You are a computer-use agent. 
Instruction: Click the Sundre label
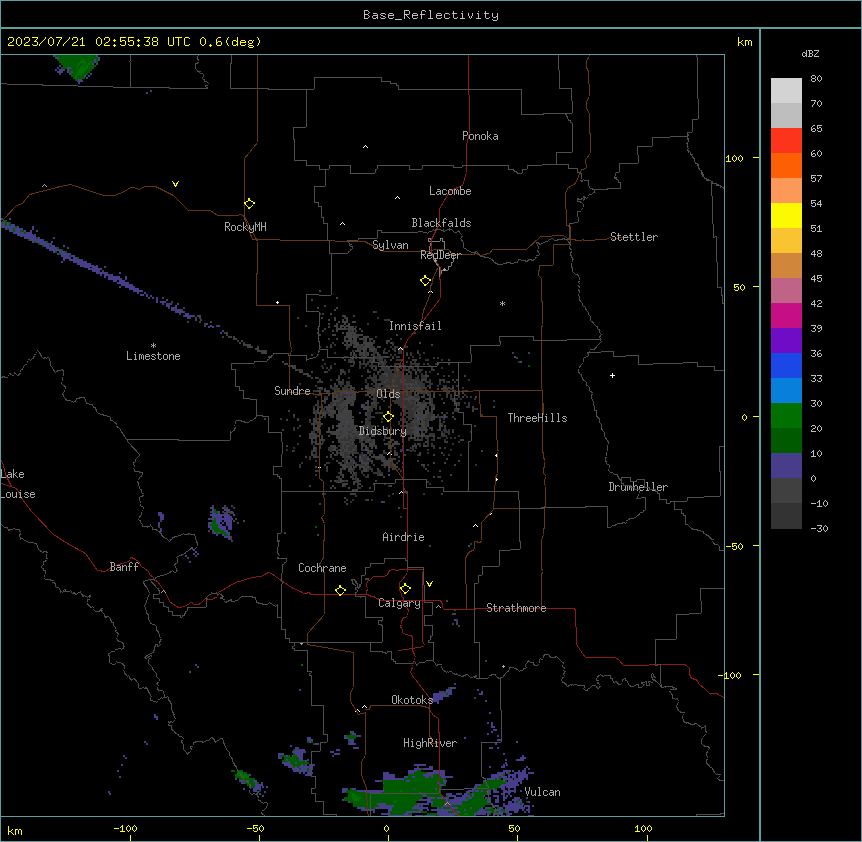click(292, 391)
